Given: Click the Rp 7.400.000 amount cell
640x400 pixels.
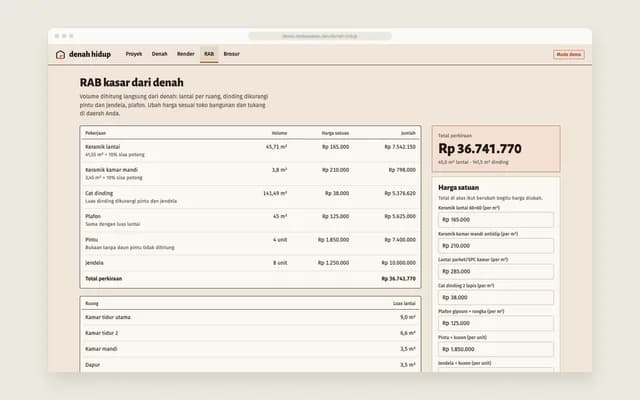Looking at the screenshot, I should [400, 240].
